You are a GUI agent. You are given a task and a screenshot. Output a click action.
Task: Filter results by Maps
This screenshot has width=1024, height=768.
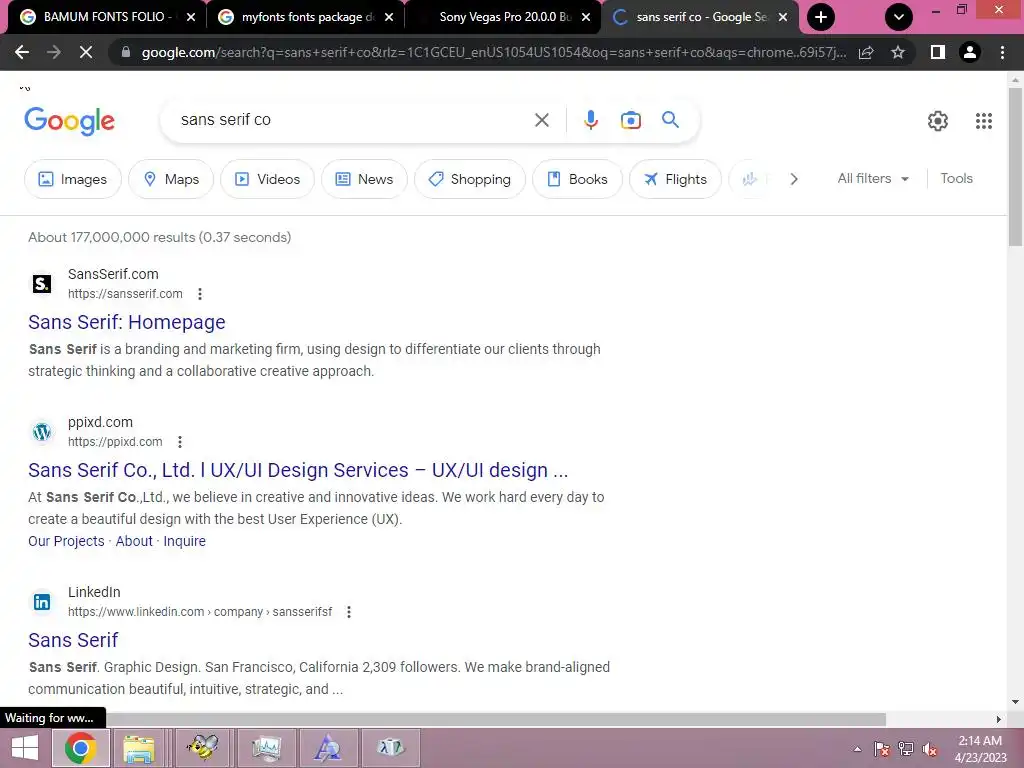(x=171, y=179)
